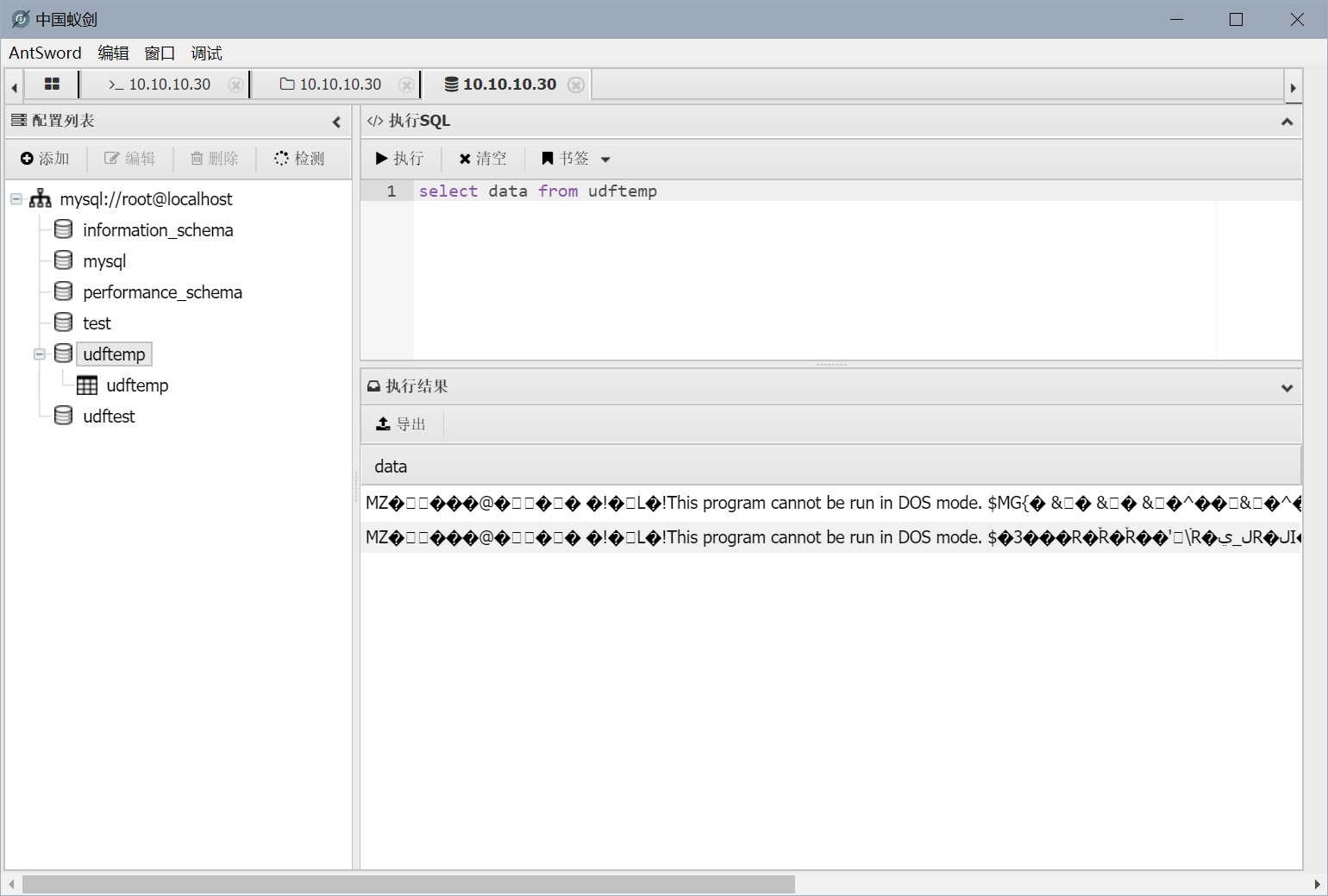The image size is (1328, 896).
Task: Switch to the file manager 10.10.10.30 tab
Action: 331,85
